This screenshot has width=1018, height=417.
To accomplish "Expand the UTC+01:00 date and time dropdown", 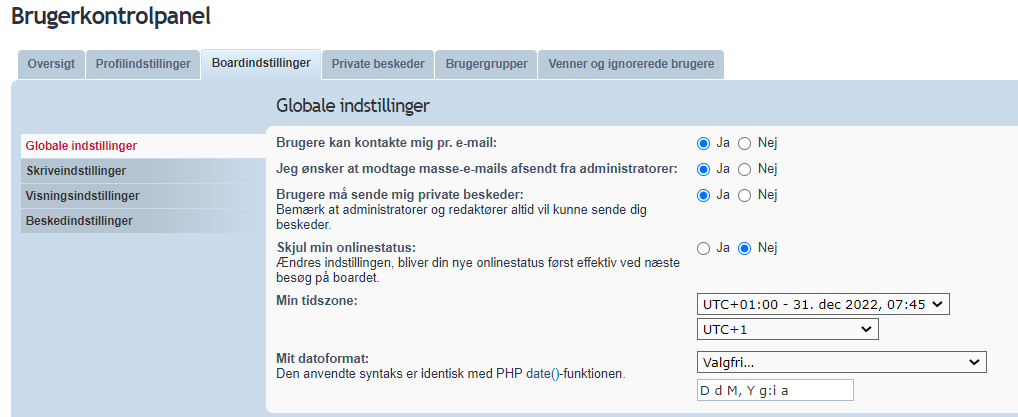I will (822, 304).
